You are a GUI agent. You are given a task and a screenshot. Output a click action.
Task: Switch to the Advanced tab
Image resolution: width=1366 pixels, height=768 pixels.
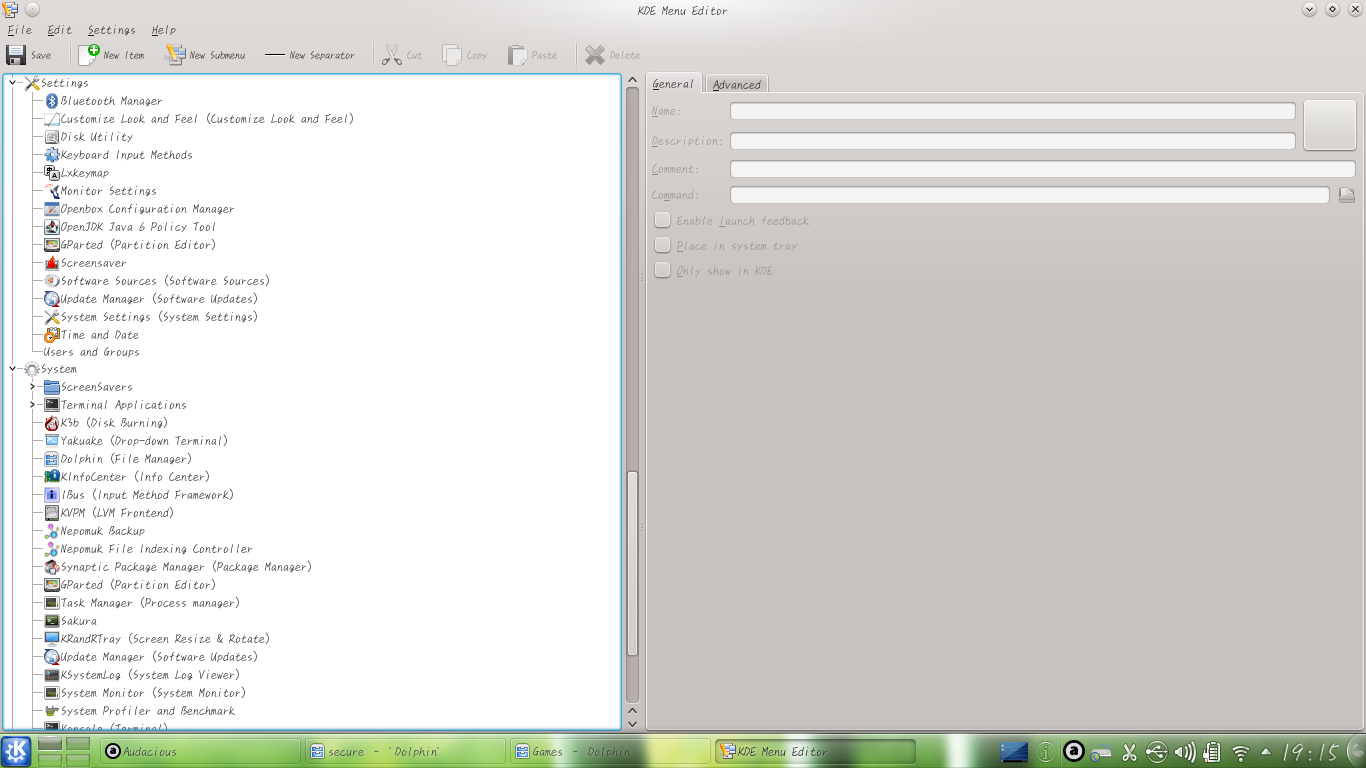coord(737,85)
